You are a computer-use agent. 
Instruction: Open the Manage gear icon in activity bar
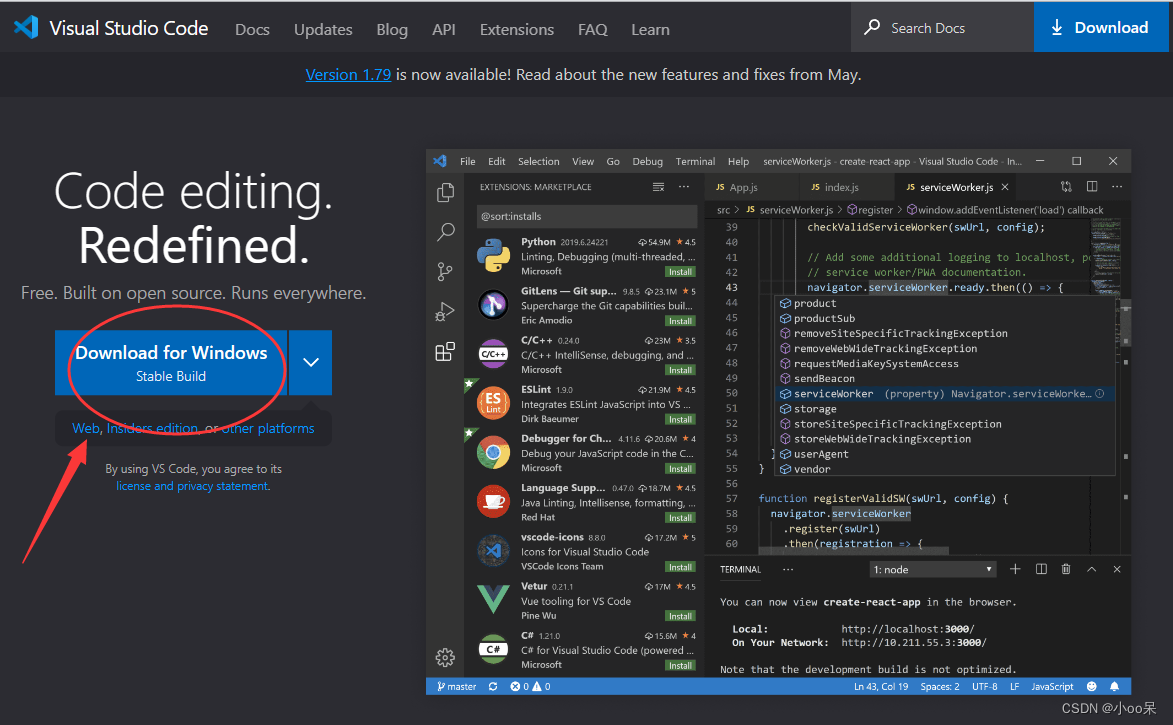click(x=445, y=657)
